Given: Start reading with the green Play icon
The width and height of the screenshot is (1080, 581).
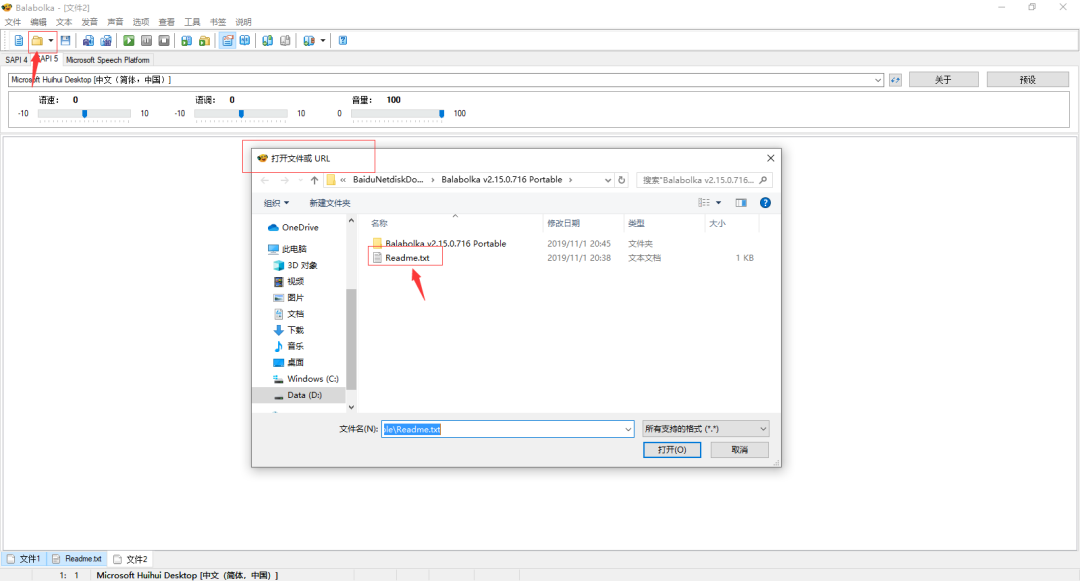Looking at the screenshot, I should [x=129, y=41].
